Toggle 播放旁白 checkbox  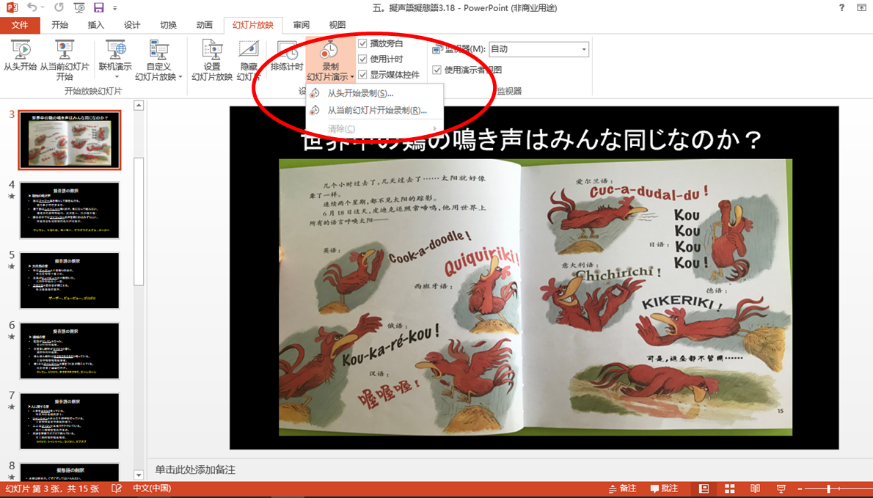pyautogui.click(x=362, y=43)
